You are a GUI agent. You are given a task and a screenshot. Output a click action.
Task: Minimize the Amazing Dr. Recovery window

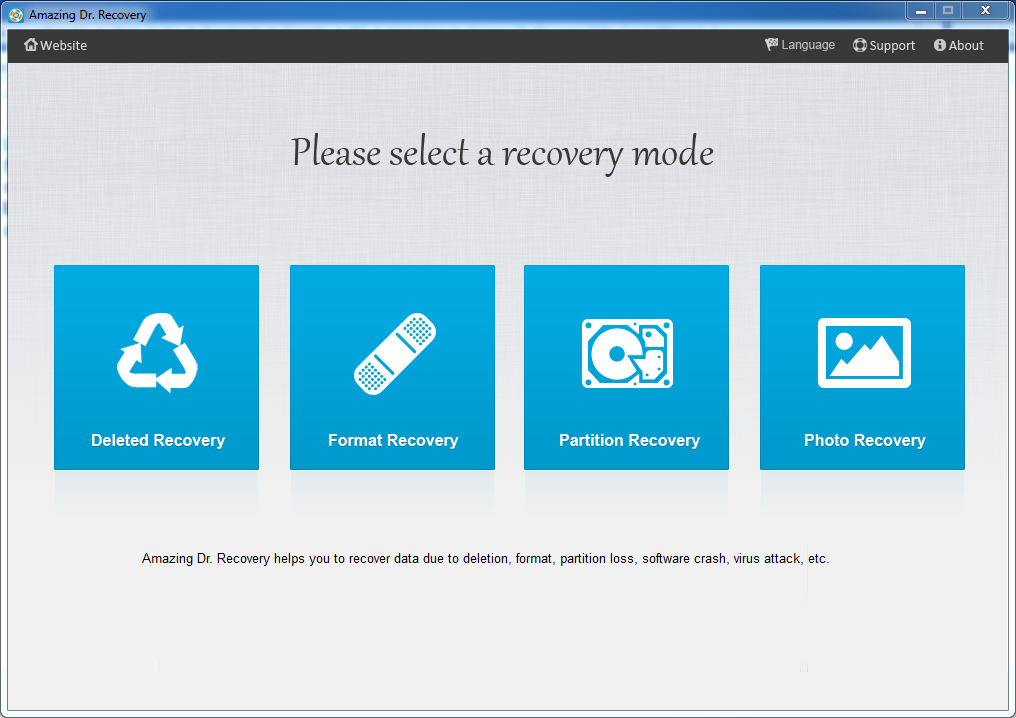(920, 11)
